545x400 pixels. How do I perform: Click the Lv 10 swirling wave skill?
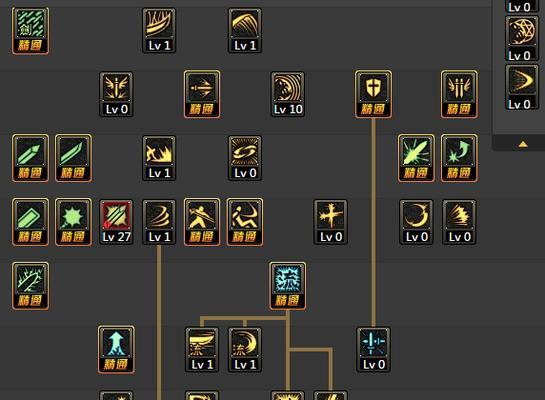click(x=288, y=94)
